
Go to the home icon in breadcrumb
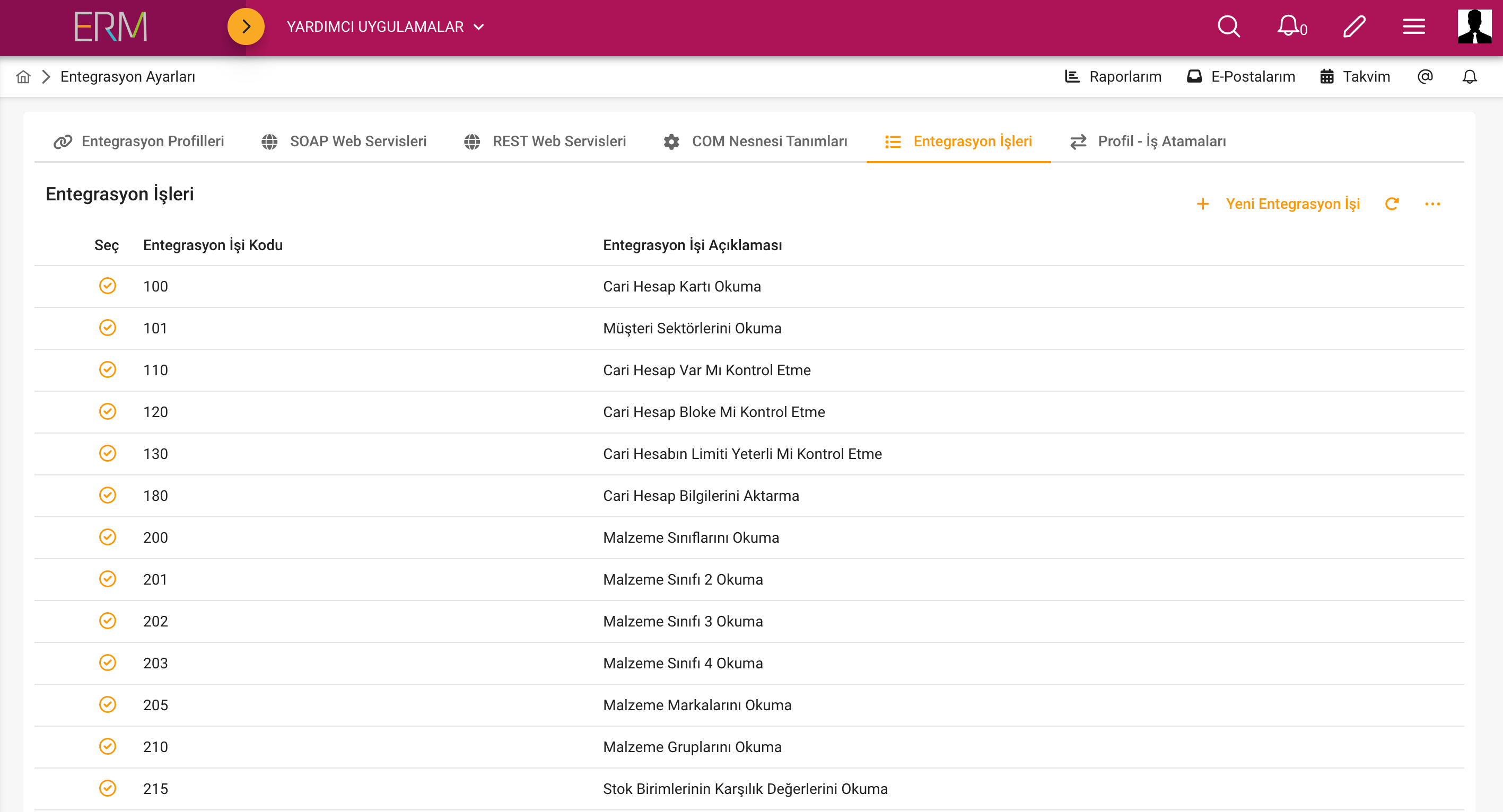click(23, 77)
